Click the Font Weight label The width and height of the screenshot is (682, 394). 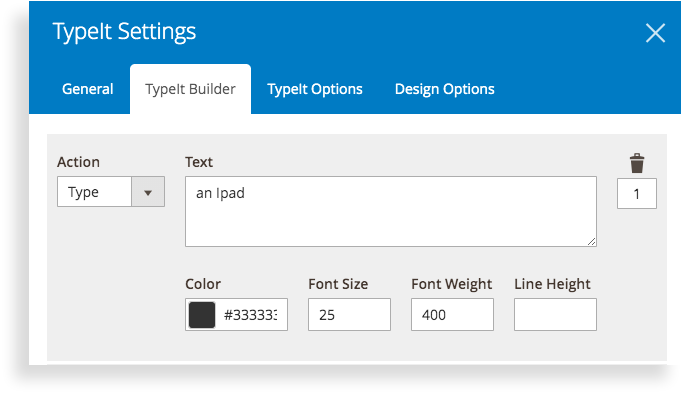(x=452, y=284)
